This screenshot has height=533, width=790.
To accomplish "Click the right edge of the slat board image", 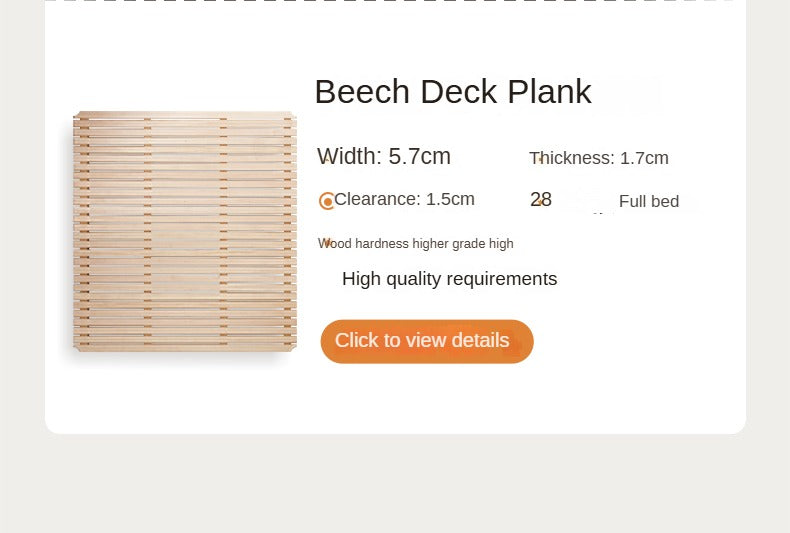I will click(x=294, y=231).
